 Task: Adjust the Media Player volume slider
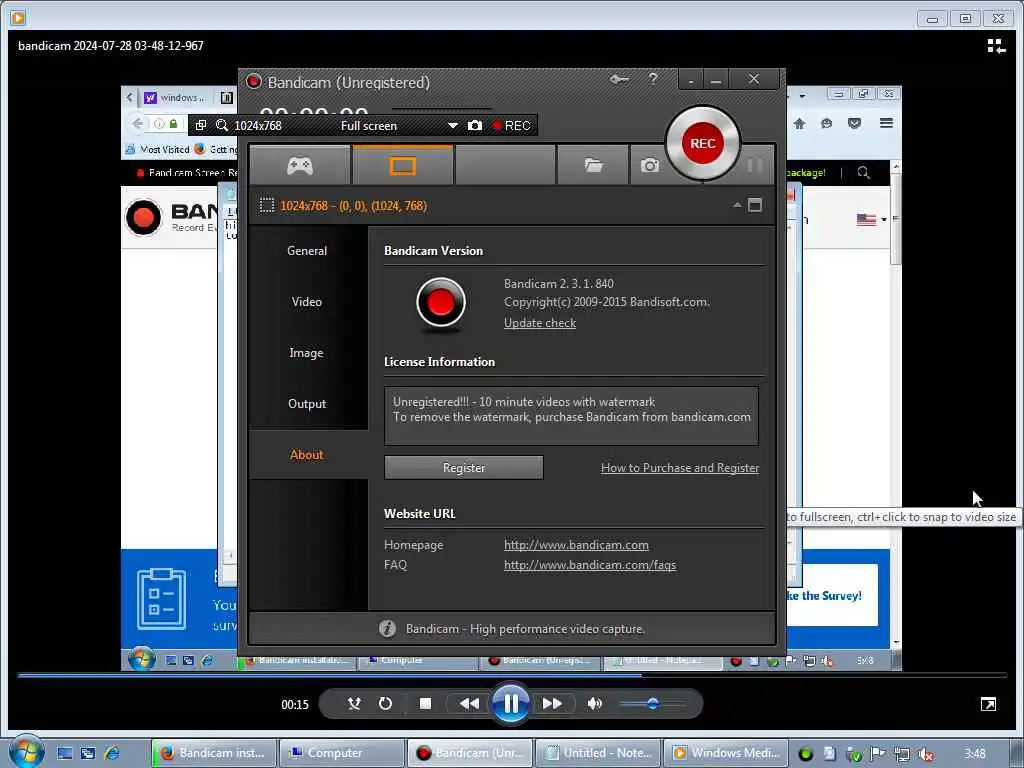click(x=652, y=703)
